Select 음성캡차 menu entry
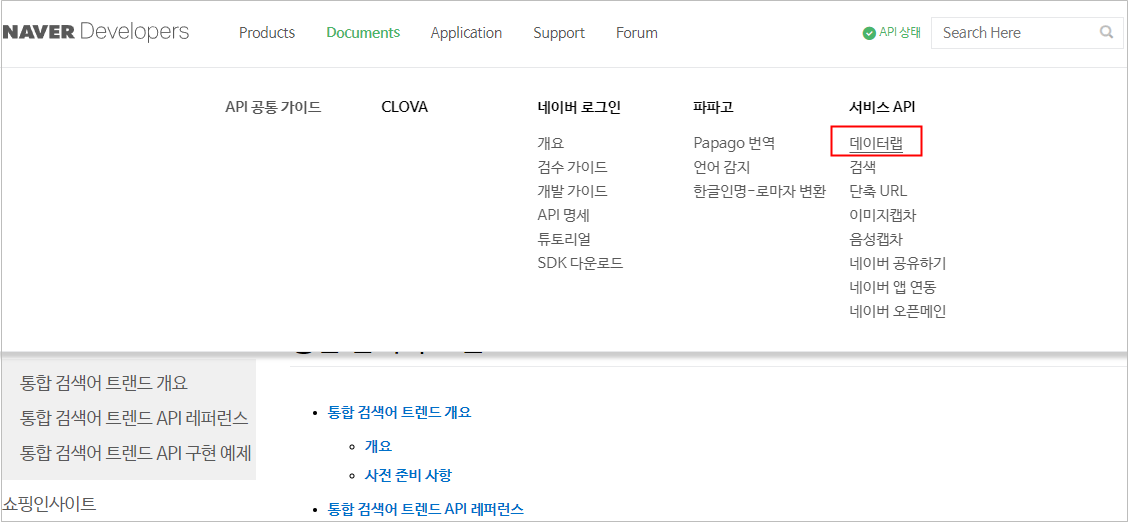The image size is (1128, 522). [875, 239]
